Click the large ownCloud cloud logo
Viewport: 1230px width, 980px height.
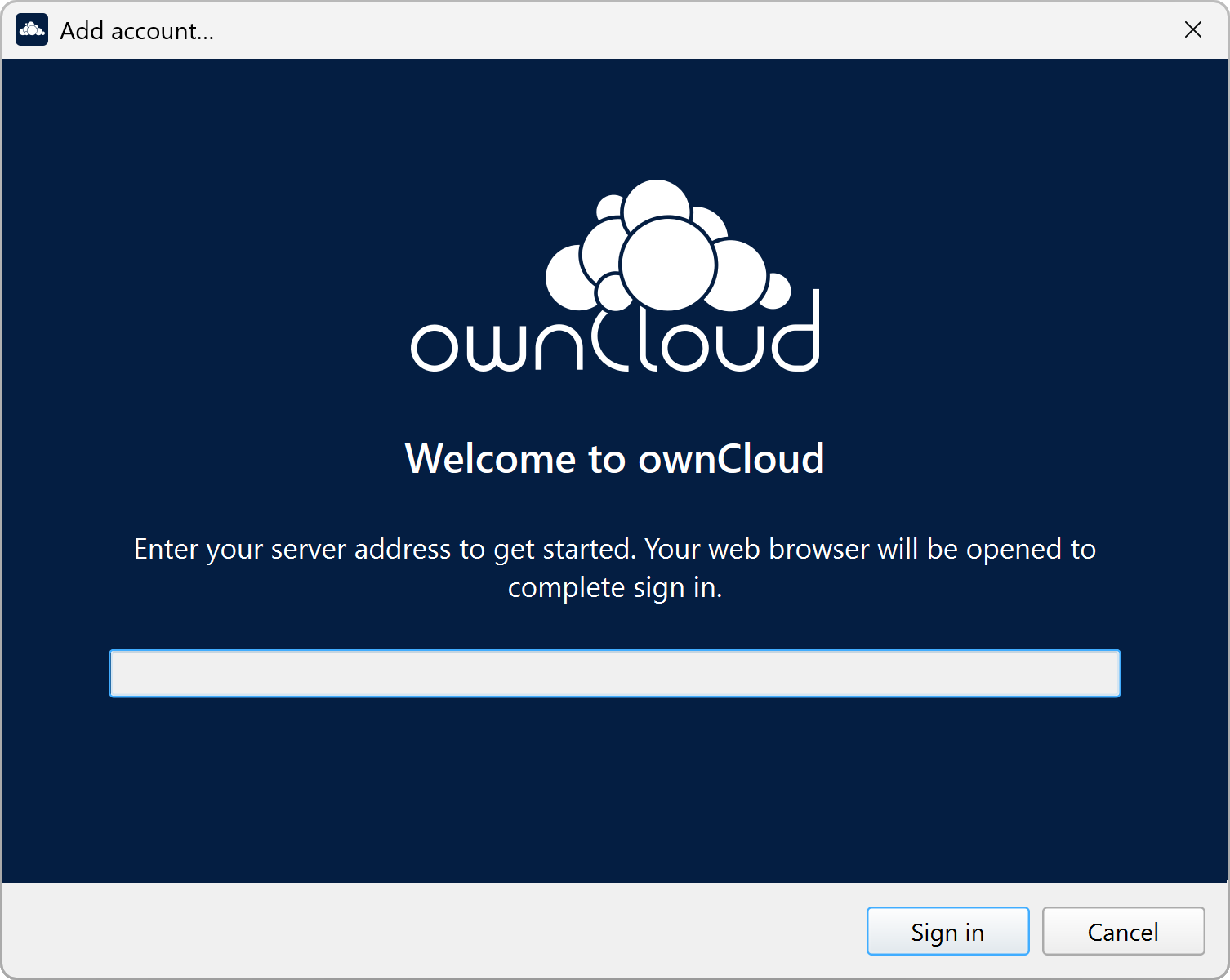tap(615, 276)
